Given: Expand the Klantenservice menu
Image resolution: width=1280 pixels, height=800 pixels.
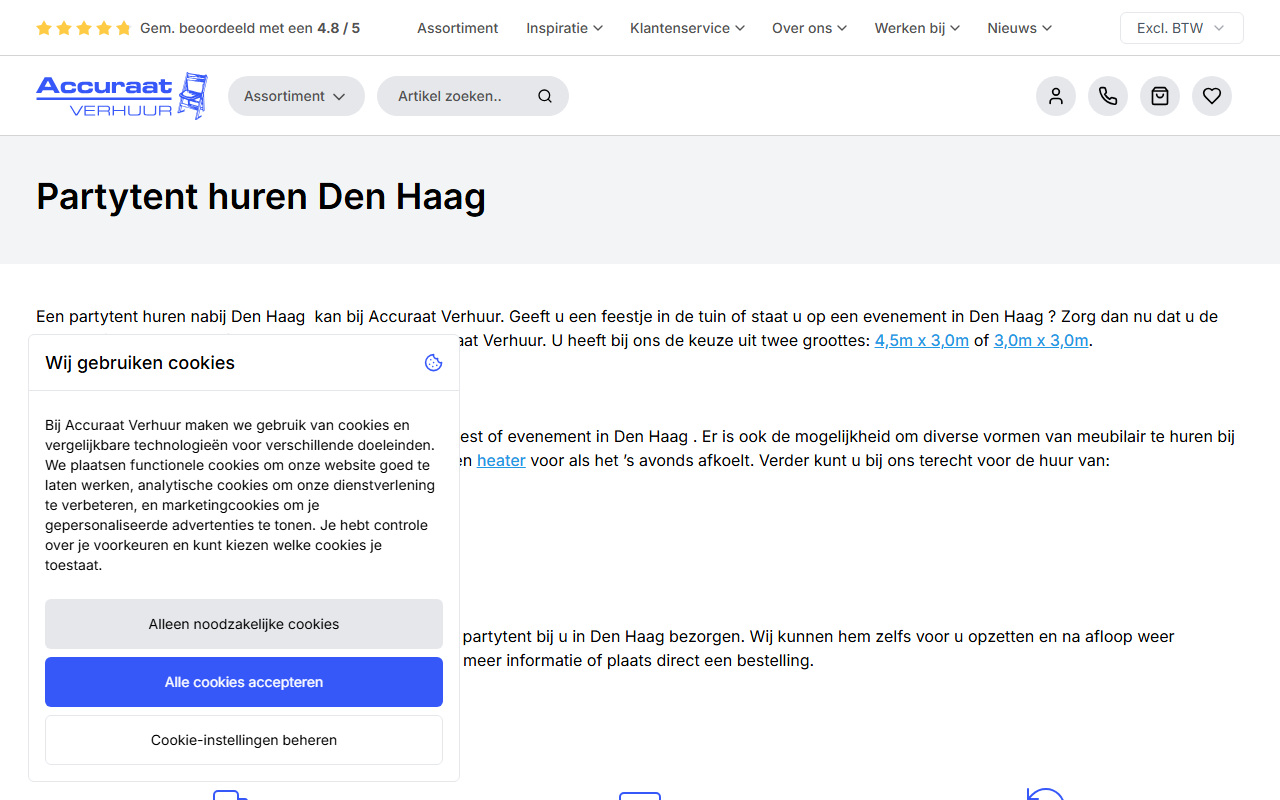Looking at the screenshot, I should click(x=688, y=28).
